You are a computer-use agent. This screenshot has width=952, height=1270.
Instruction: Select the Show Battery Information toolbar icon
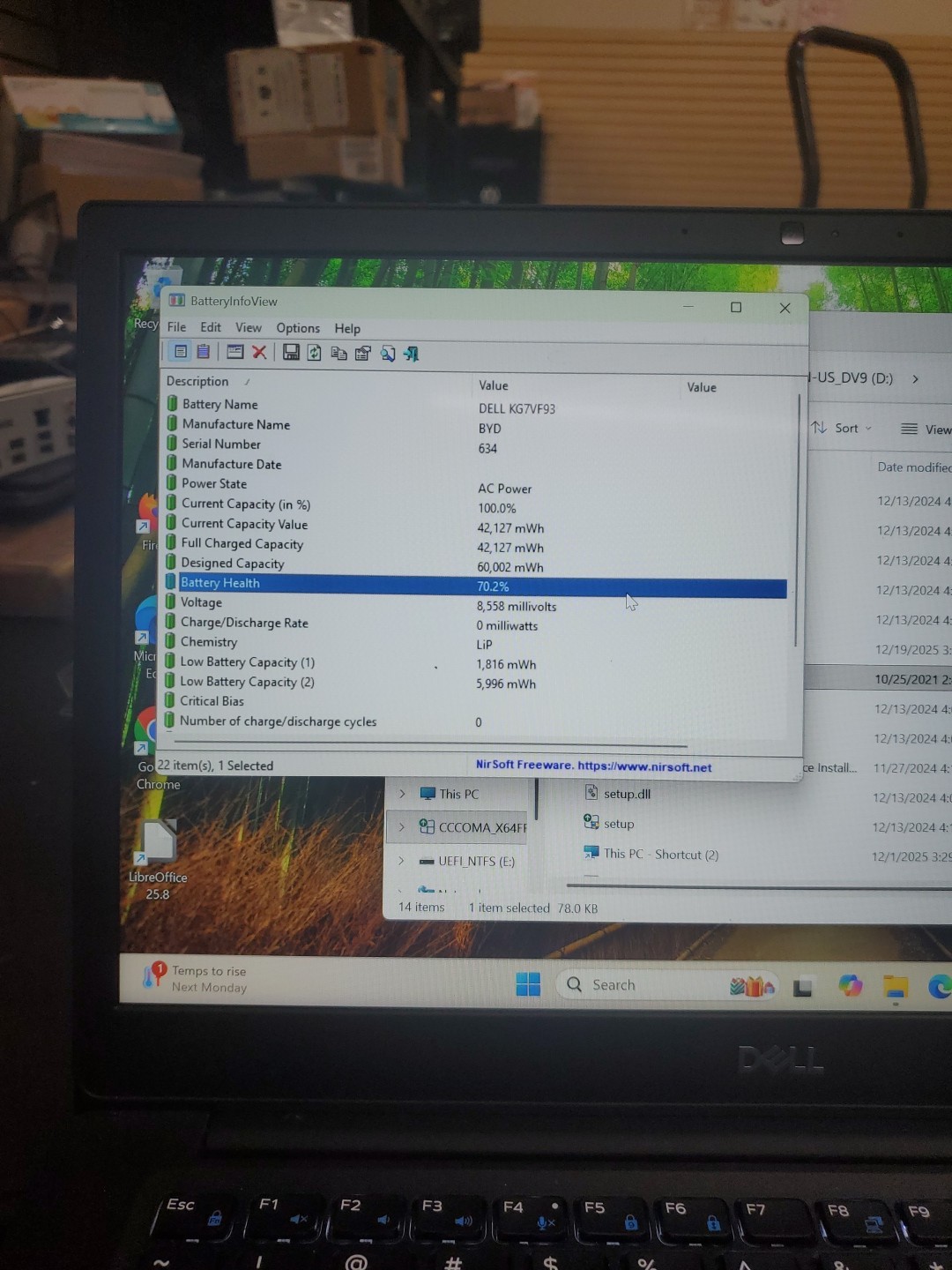[x=181, y=351]
